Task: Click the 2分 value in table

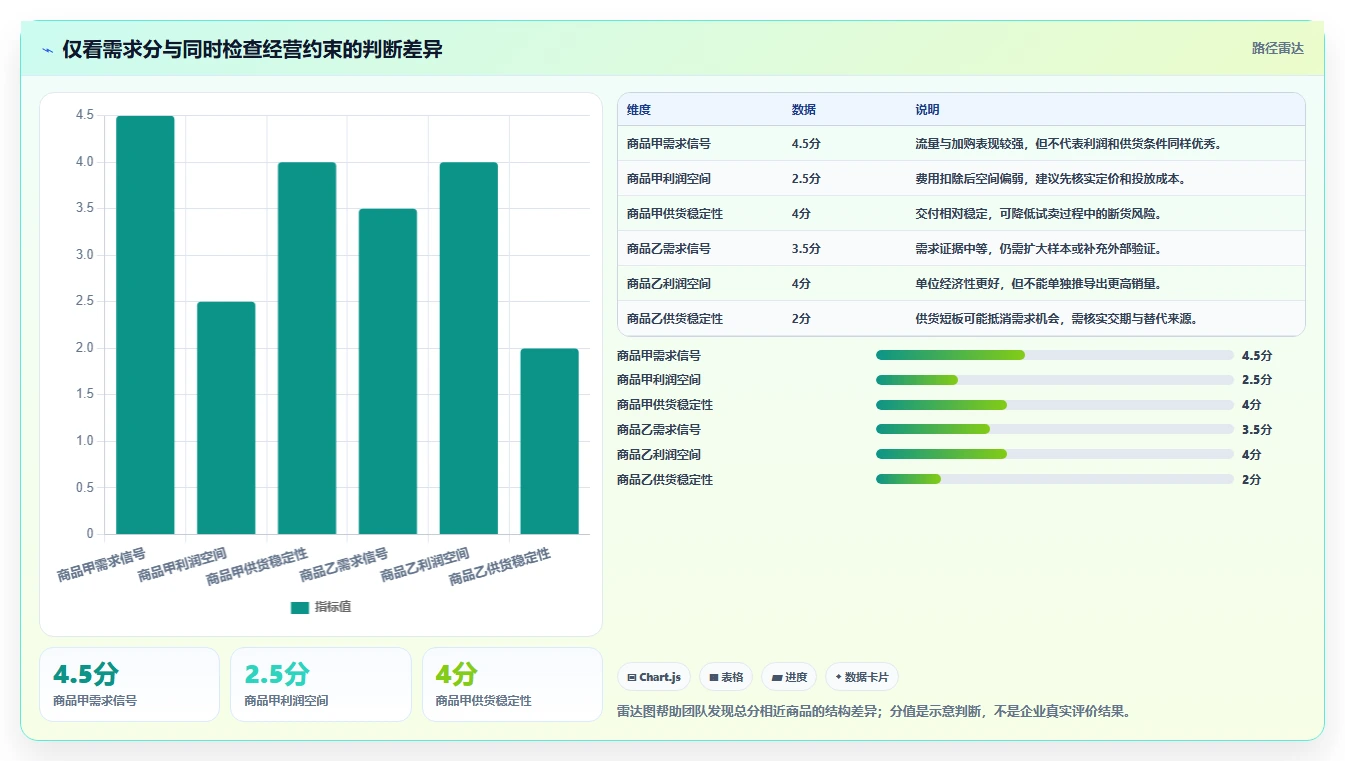Action: click(x=801, y=319)
